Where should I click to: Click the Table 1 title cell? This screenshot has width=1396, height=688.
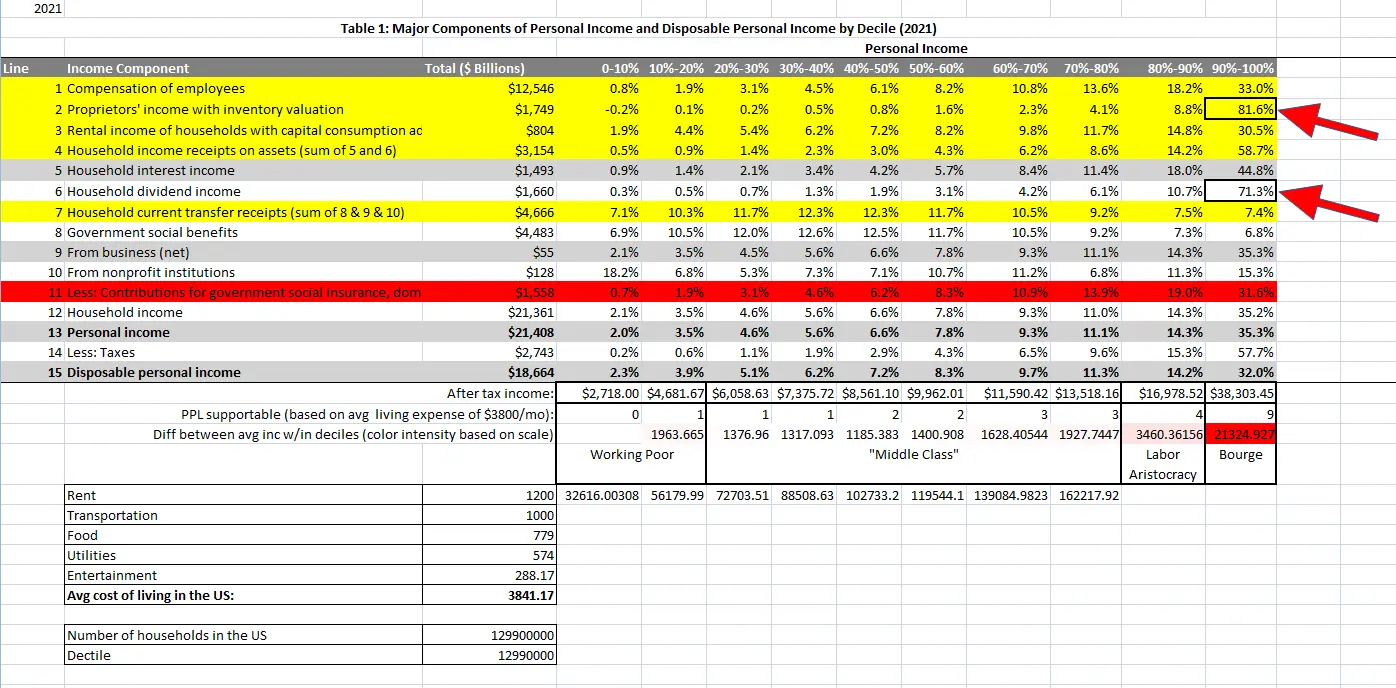tap(639, 28)
